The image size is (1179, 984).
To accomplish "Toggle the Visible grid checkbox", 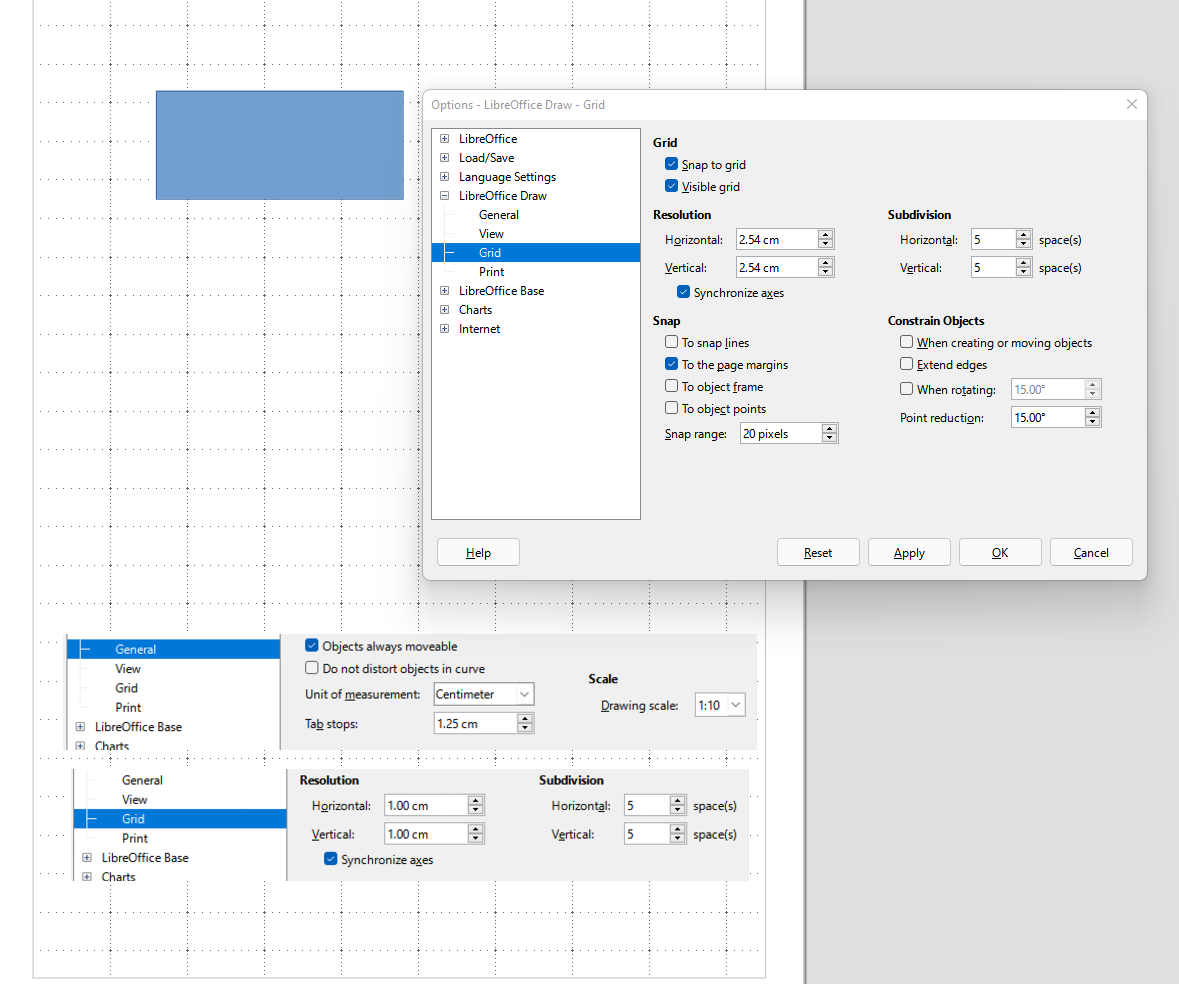I will pyautogui.click(x=671, y=186).
